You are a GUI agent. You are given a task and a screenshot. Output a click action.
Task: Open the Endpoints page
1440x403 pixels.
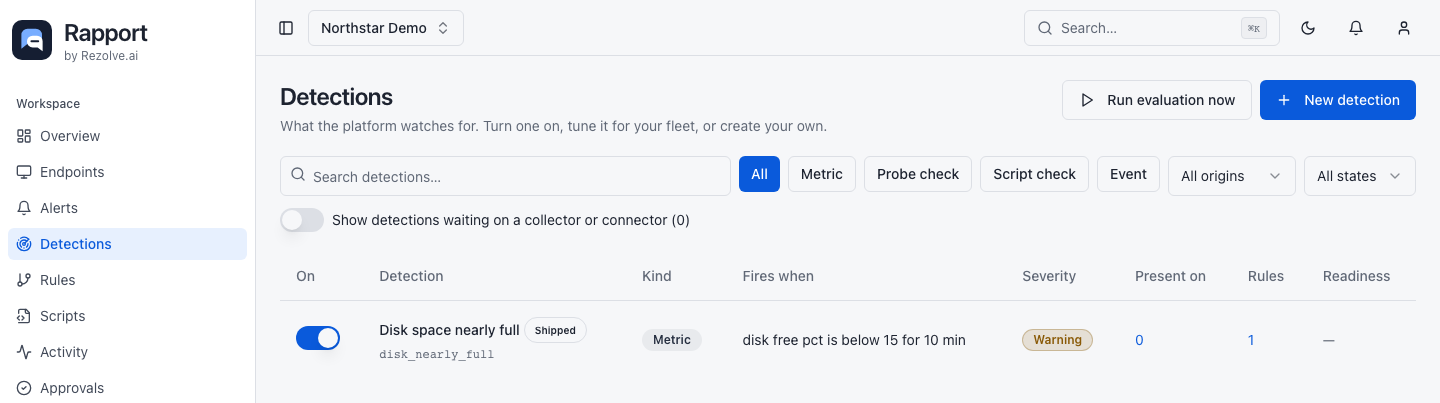[127, 172]
